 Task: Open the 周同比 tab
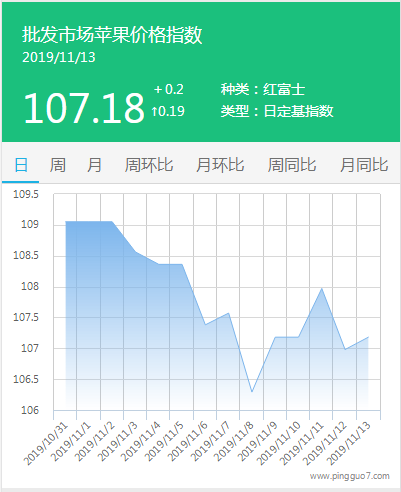pyautogui.click(x=292, y=165)
